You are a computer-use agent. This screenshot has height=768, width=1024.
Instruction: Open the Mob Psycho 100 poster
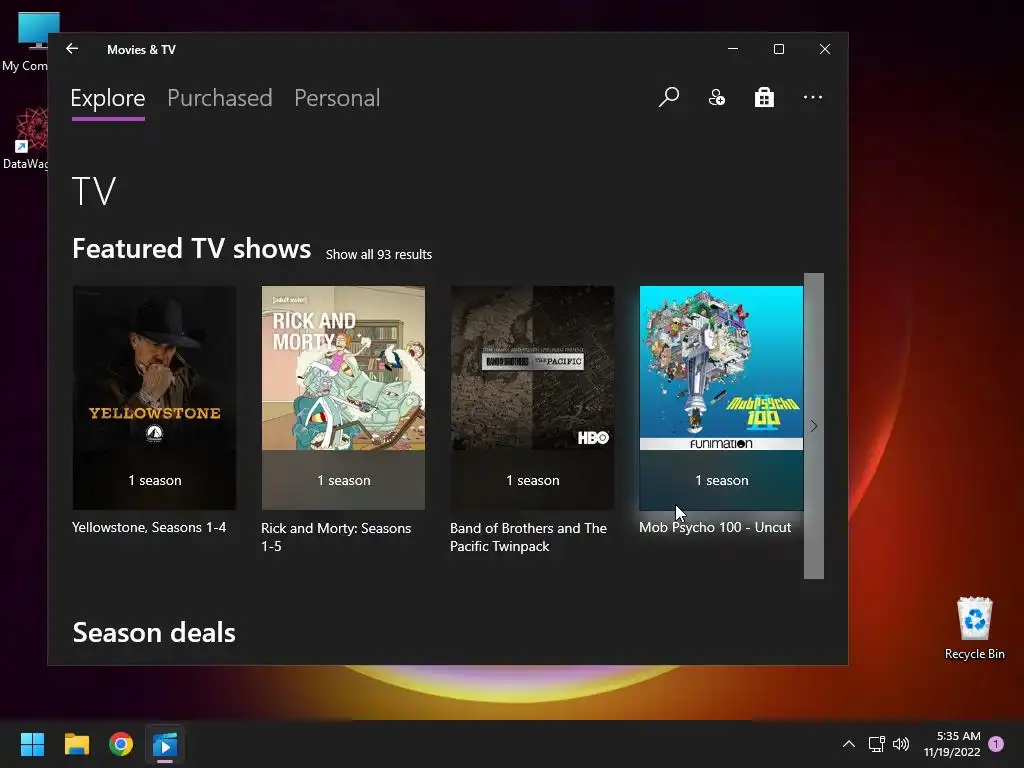click(x=721, y=398)
